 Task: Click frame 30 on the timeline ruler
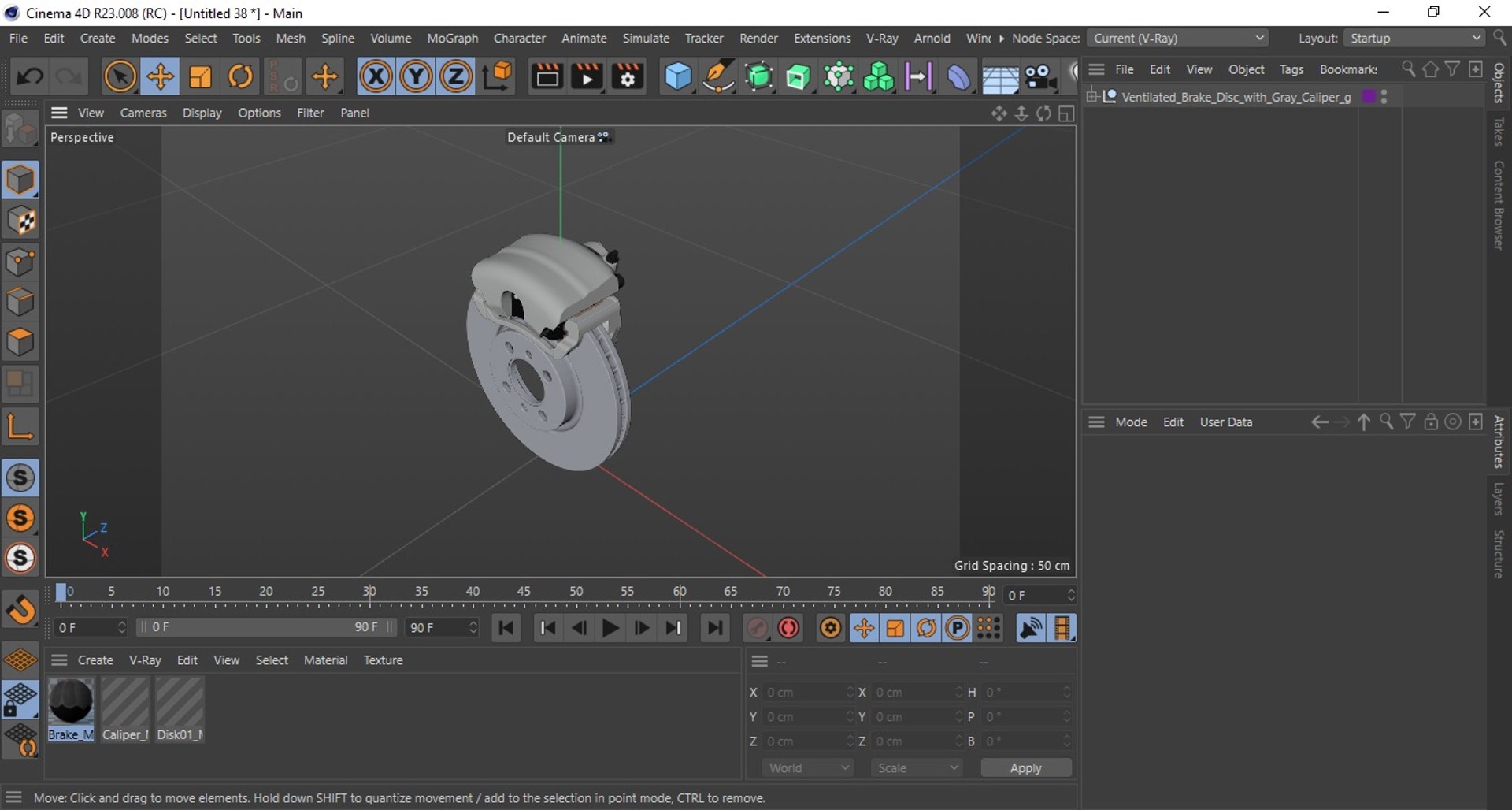369,592
